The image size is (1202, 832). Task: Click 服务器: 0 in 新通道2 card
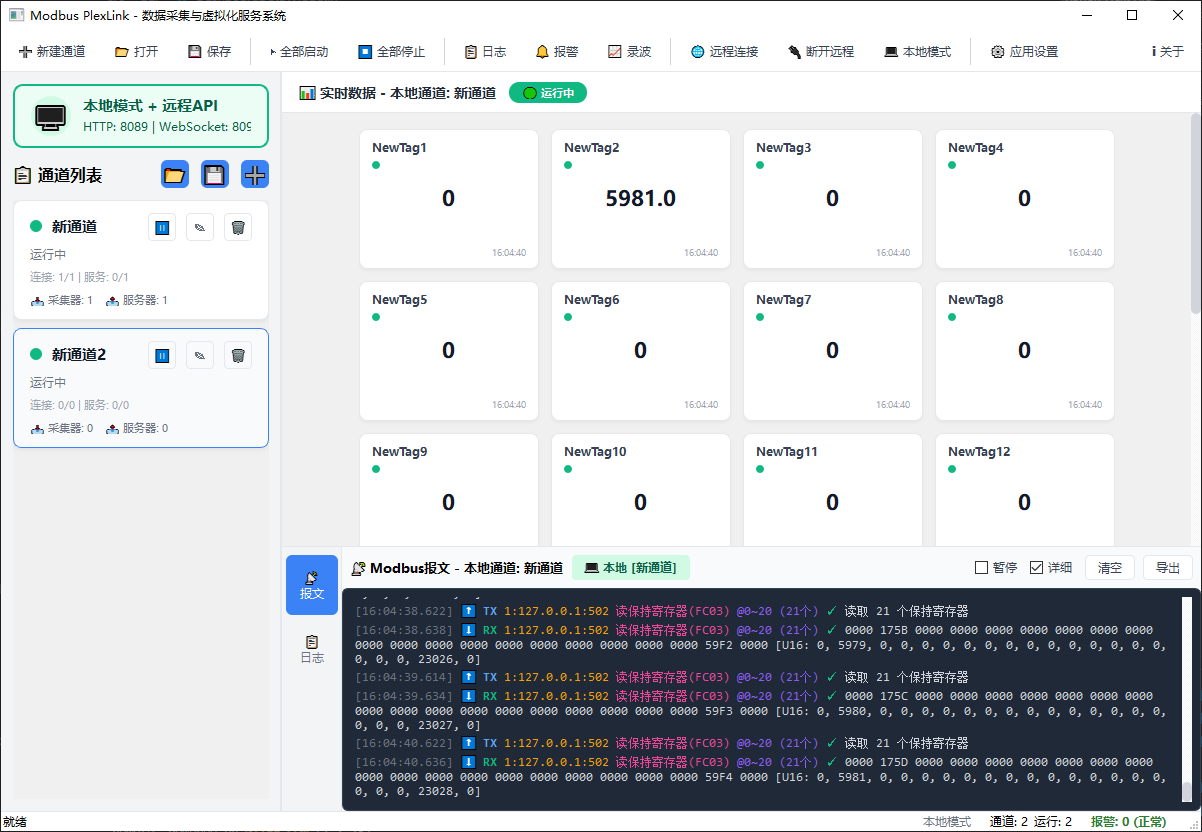click(x=137, y=428)
